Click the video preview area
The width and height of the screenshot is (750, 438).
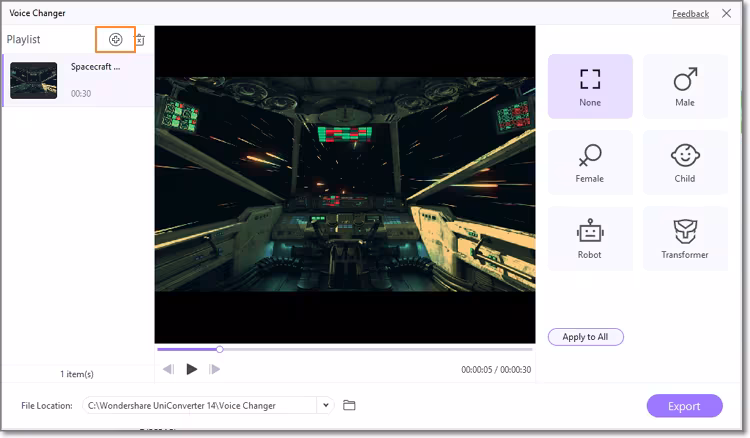click(345, 185)
